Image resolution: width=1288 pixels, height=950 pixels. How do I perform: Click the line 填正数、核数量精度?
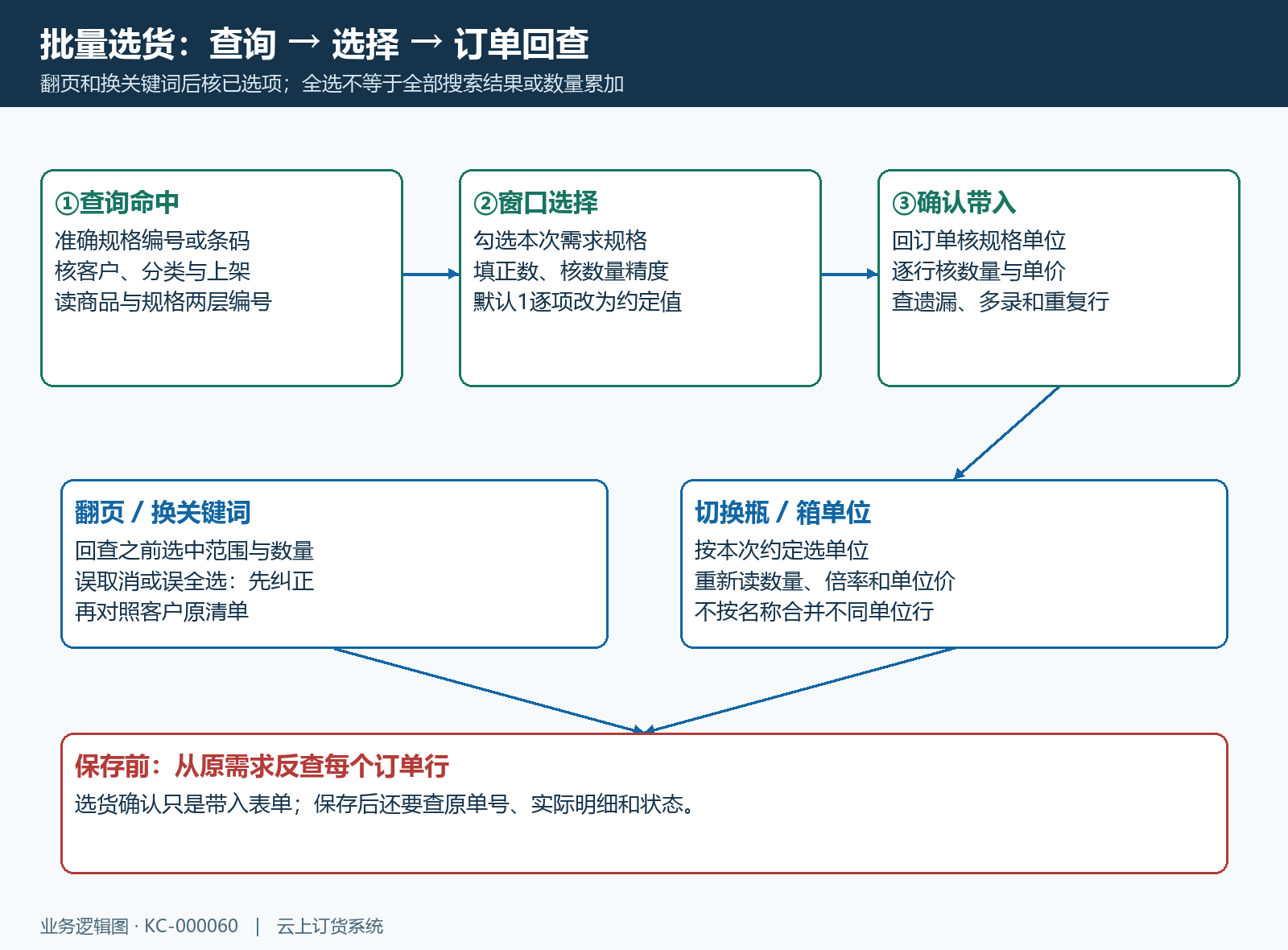571,271
